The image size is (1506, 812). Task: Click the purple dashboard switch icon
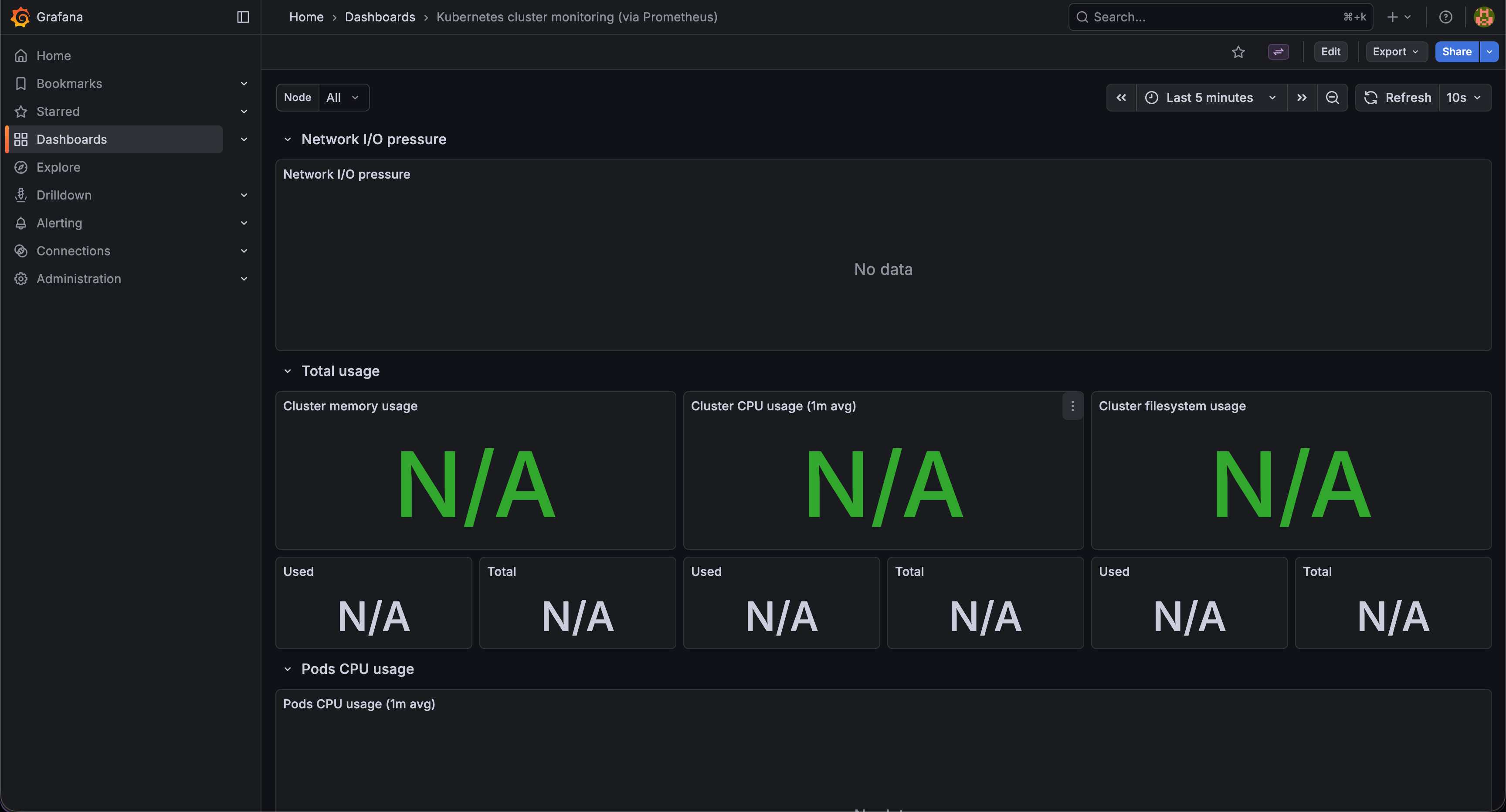(x=1278, y=52)
